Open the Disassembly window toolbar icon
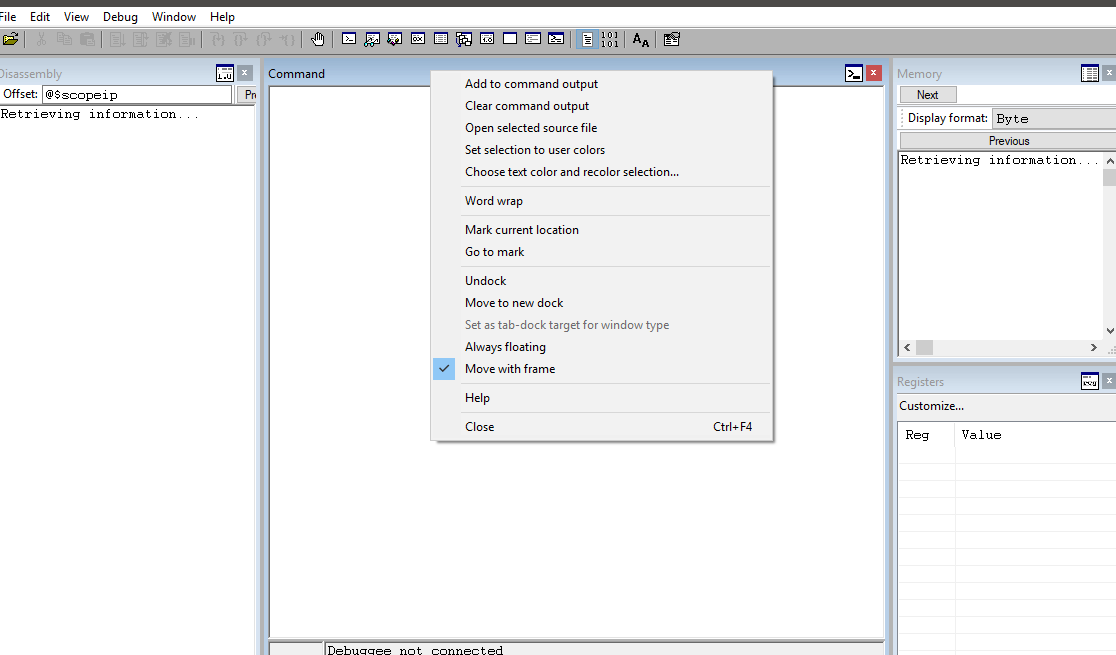 (487, 39)
